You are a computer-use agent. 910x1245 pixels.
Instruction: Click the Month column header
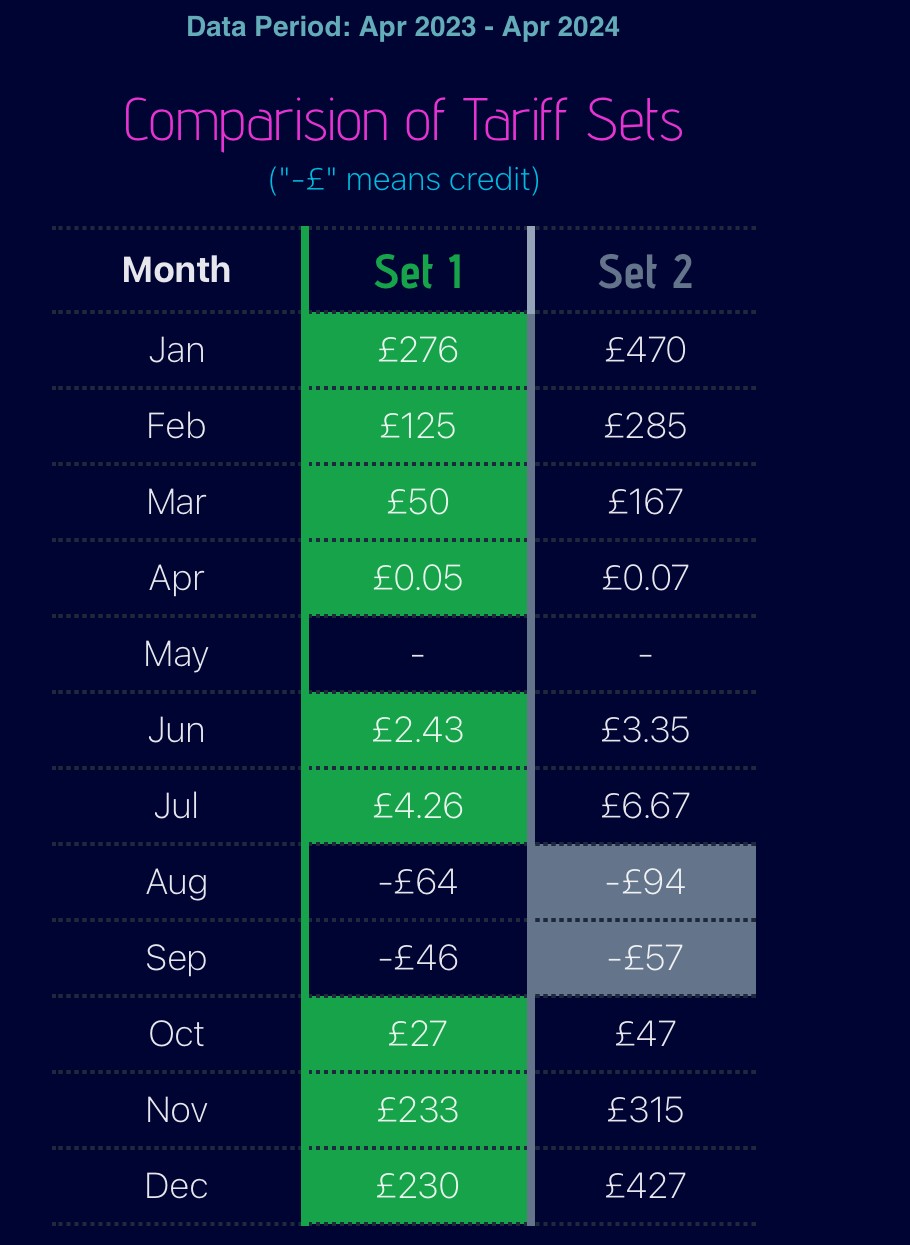[x=176, y=270]
